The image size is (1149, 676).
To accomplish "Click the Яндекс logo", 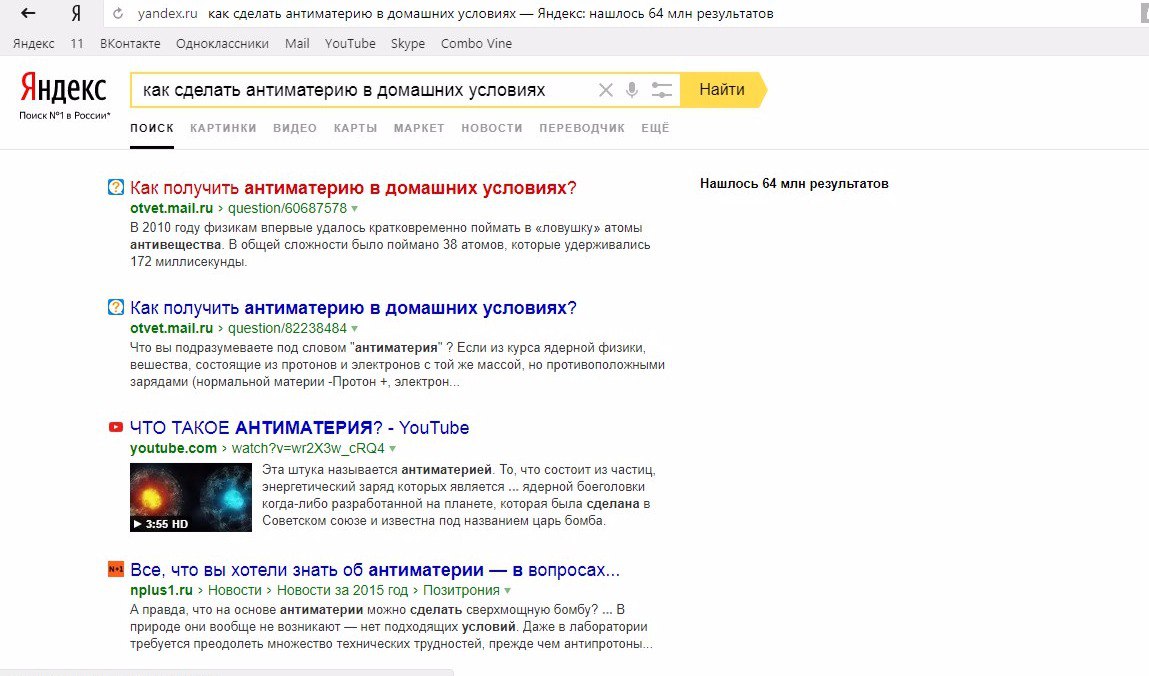I will pos(64,90).
